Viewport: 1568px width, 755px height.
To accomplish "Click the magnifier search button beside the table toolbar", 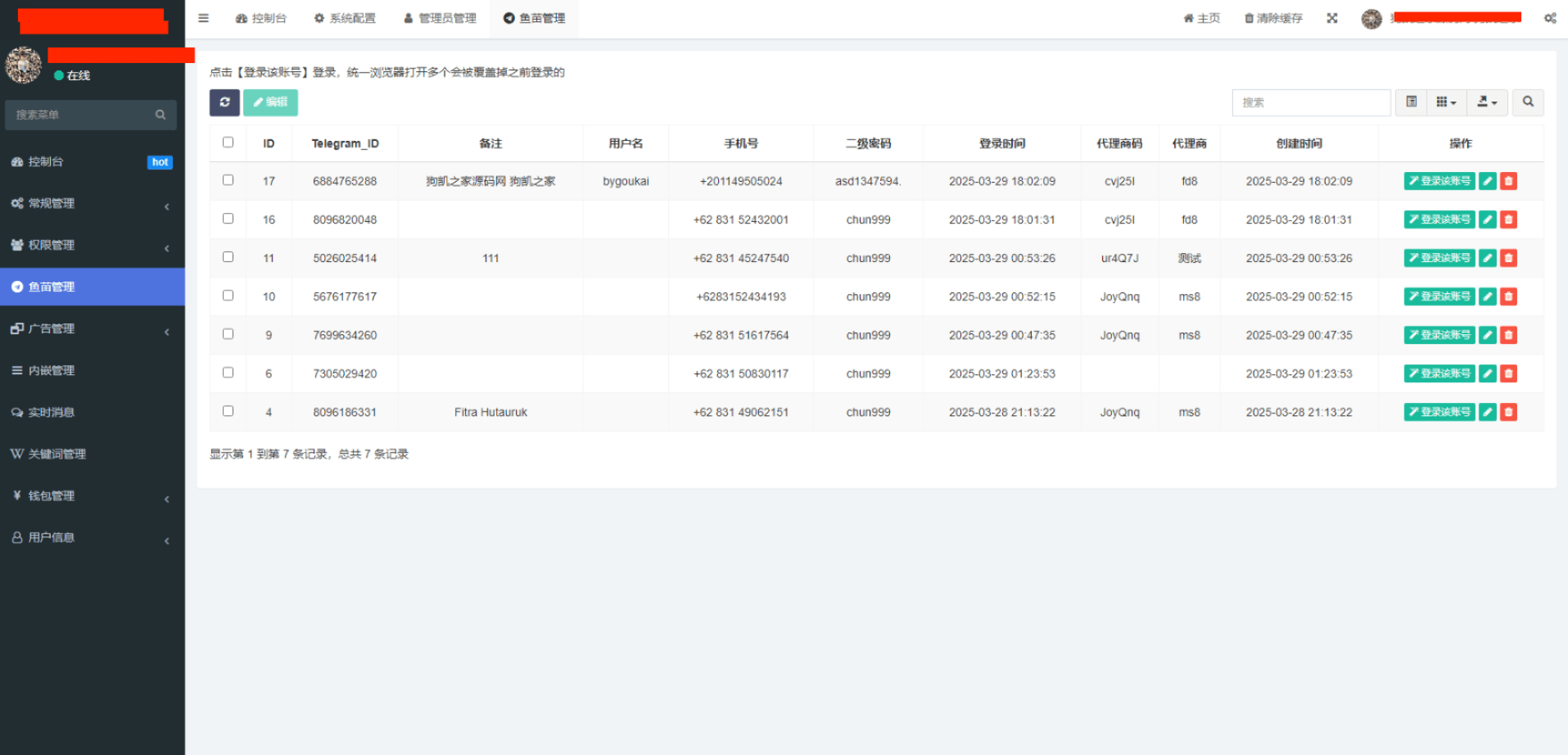I will click(x=1528, y=102).
